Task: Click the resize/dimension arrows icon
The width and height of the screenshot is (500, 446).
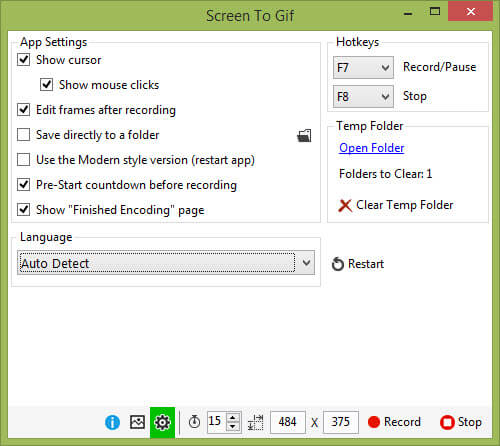Action: [x=256, y=422]
